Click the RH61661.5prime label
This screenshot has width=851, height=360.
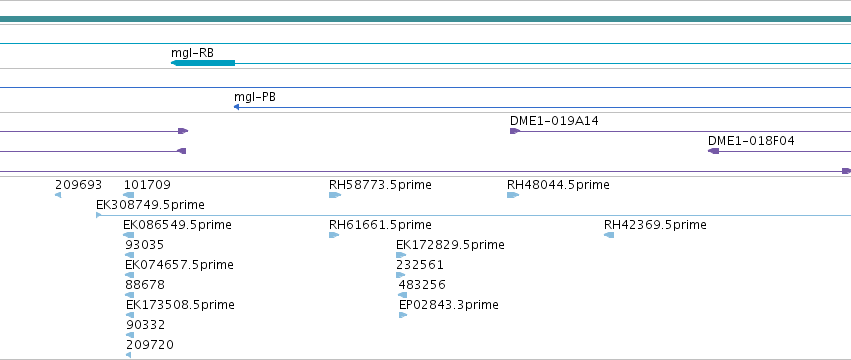[380, 225]
